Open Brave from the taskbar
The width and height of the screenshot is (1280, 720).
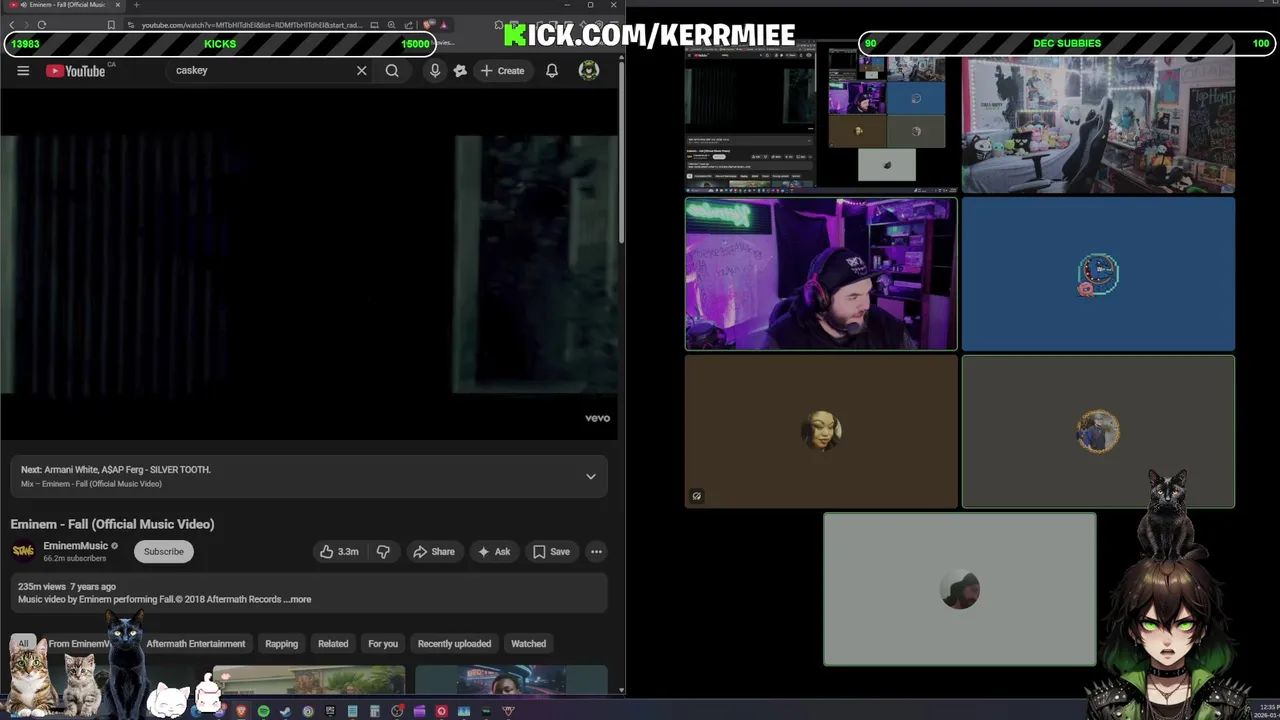pyautogui.click(x=242, y=711)
